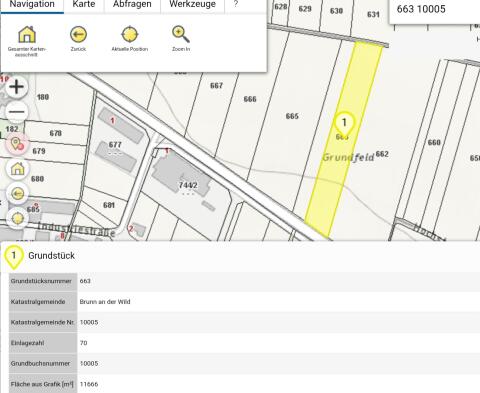Click the Grundfeld field name on the map

point(348,157)
